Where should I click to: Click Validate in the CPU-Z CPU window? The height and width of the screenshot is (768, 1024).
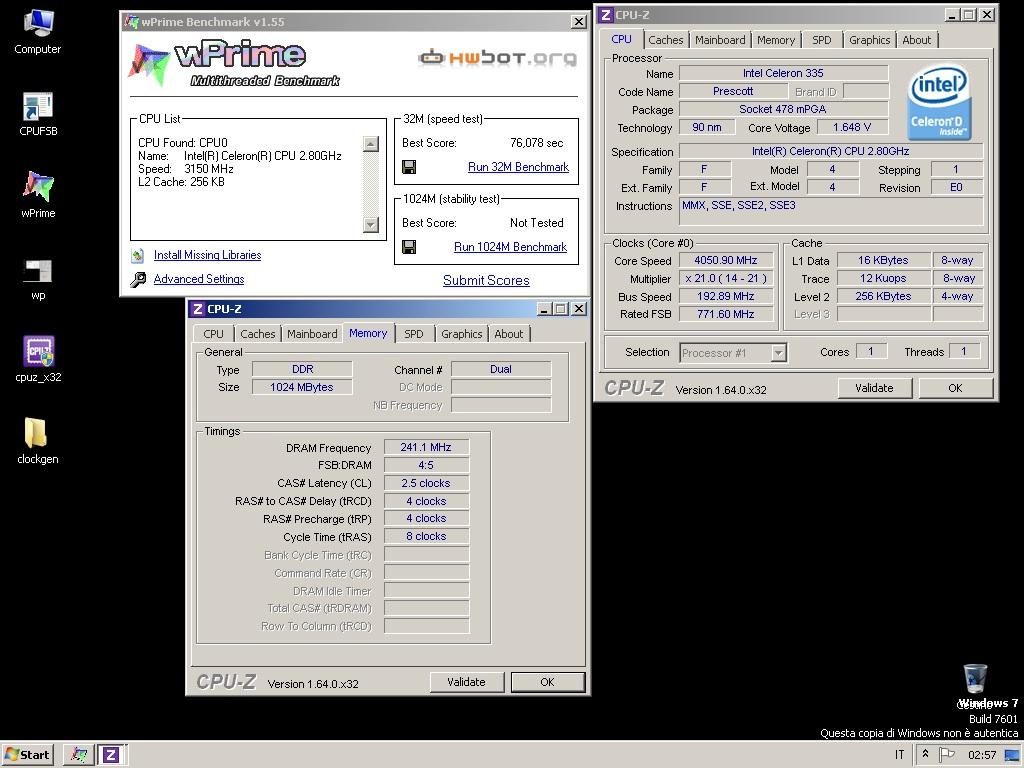[x=874, y=388]
